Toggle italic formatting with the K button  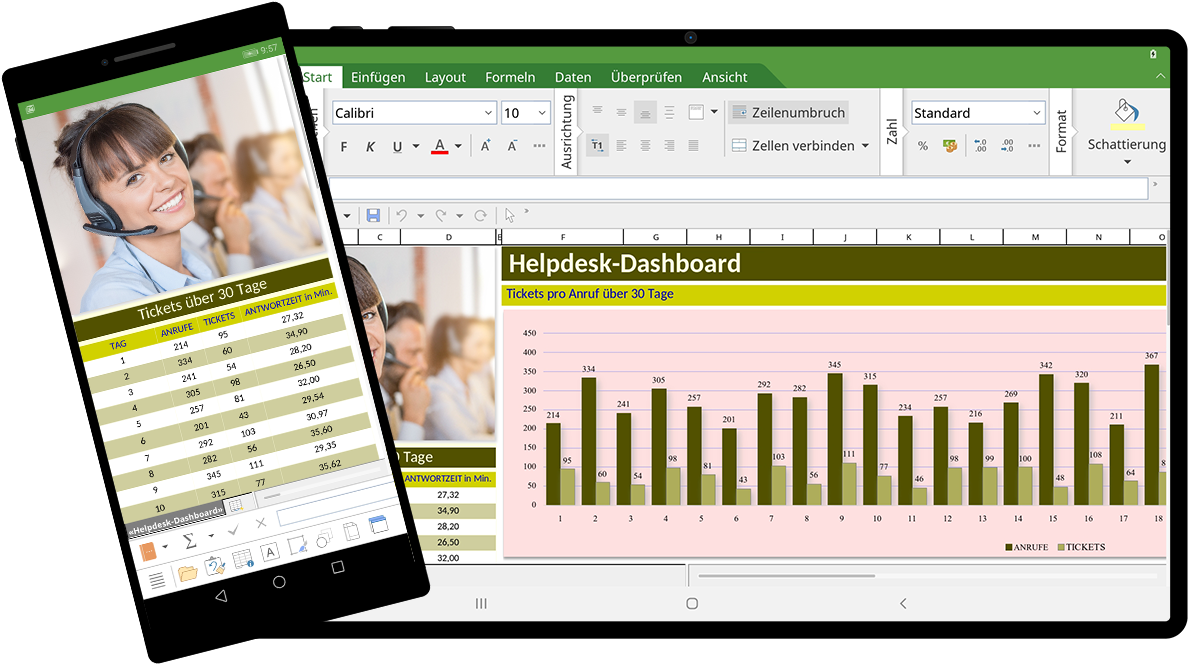click(370, 147)
